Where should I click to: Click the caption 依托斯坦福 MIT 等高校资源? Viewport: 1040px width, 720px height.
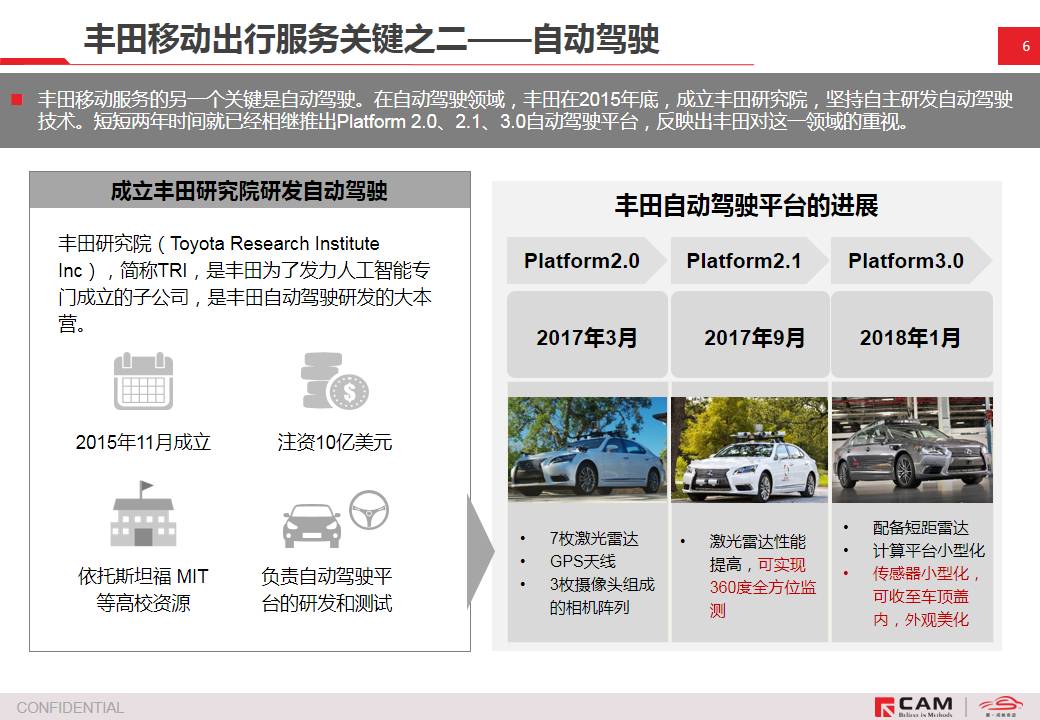tap(143, 589)
